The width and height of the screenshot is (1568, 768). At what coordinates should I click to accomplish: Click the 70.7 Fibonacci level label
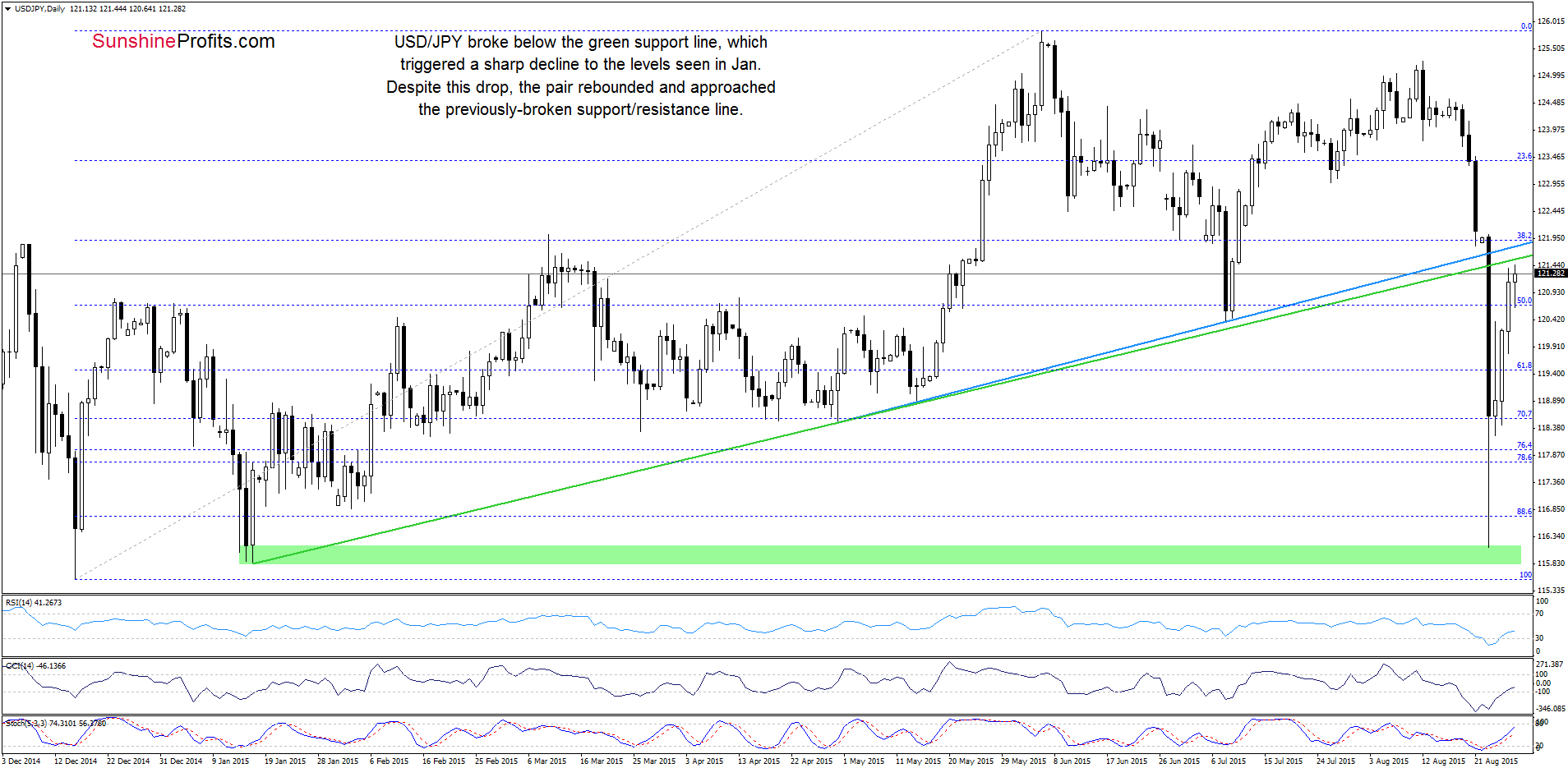(x=1524, y=414)
